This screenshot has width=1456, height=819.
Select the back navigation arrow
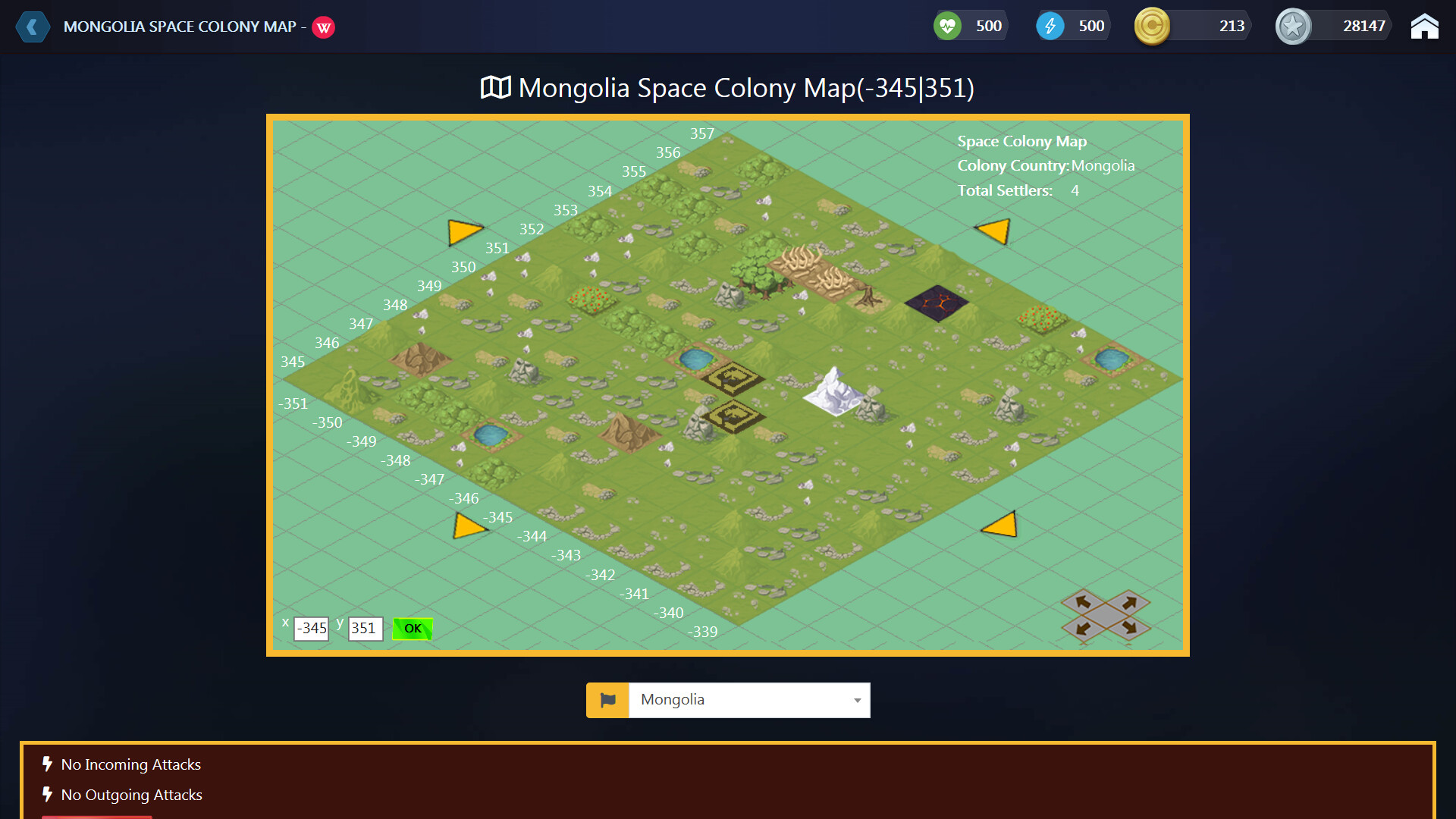pos(32,27)
